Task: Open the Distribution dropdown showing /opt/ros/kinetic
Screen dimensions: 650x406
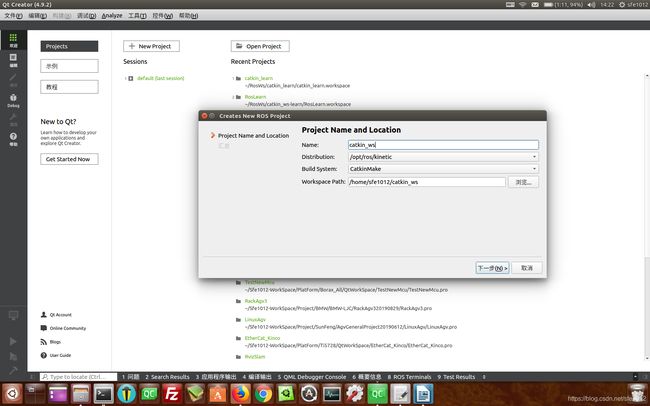Action: 443,157
